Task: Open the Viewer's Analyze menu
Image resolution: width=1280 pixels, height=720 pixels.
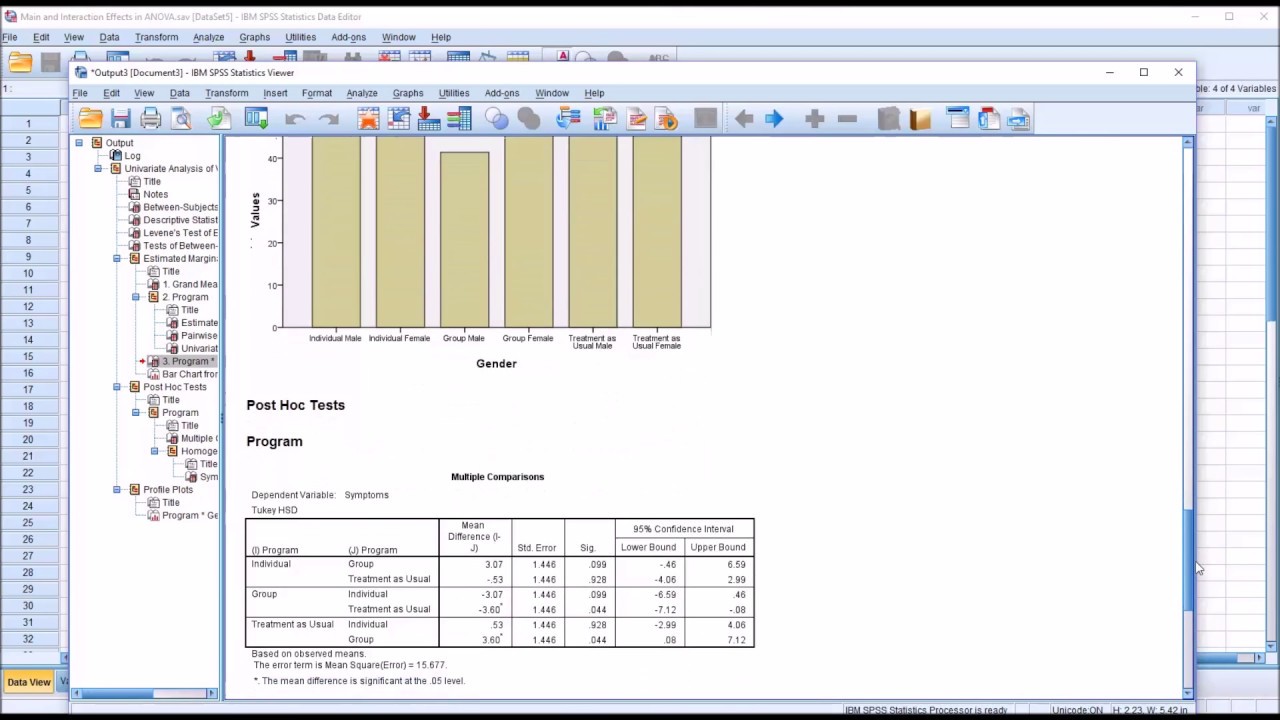Action: 362,93
